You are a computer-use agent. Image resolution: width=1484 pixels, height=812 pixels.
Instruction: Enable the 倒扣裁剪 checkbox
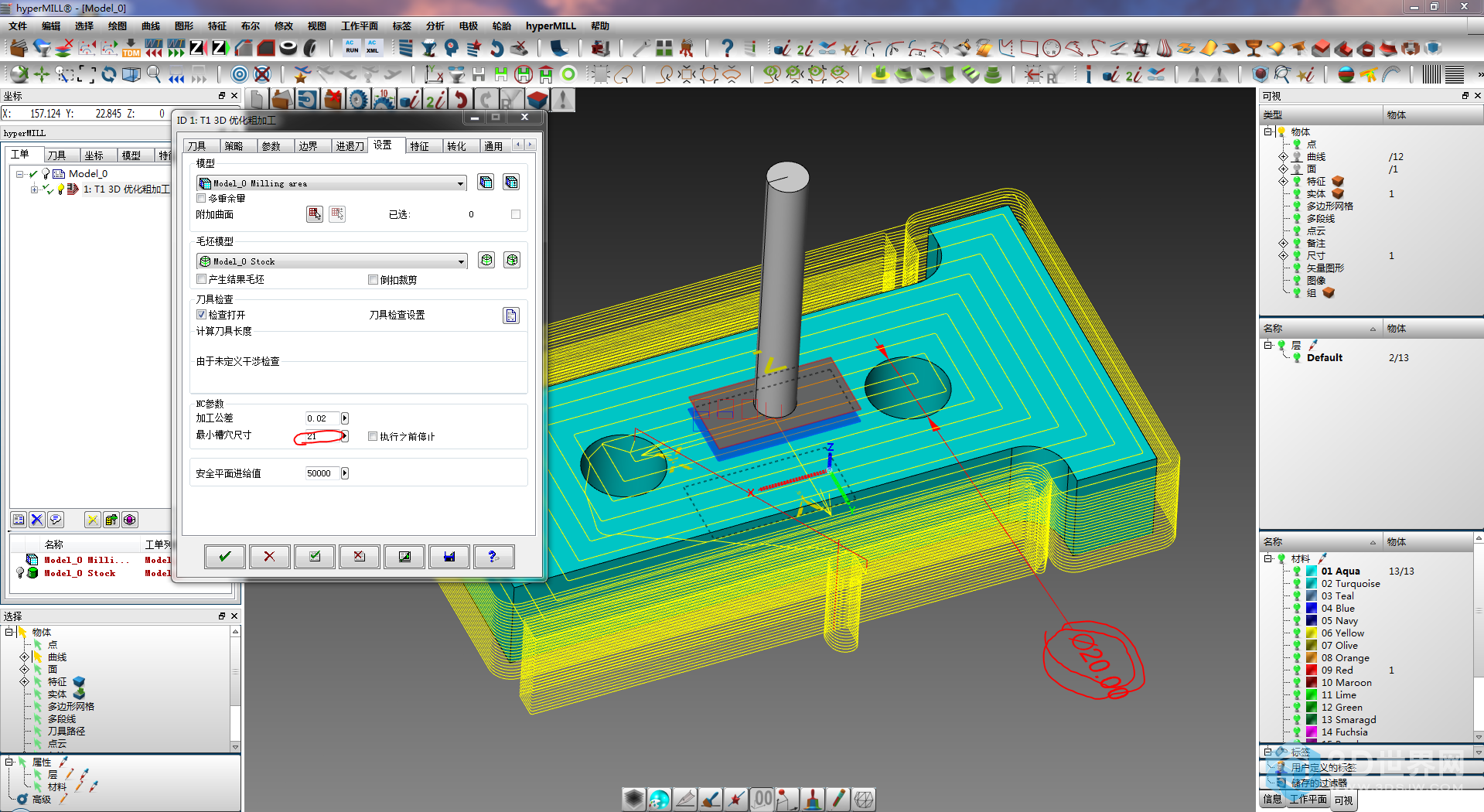373,280
